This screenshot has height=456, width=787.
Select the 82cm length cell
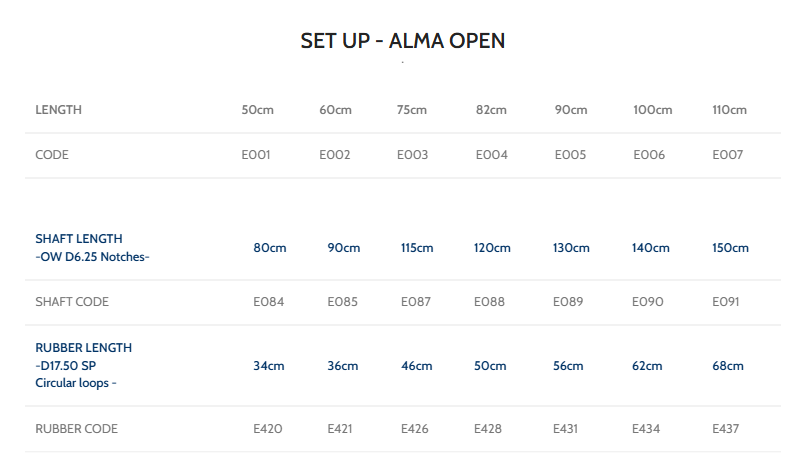pos(492,110)
